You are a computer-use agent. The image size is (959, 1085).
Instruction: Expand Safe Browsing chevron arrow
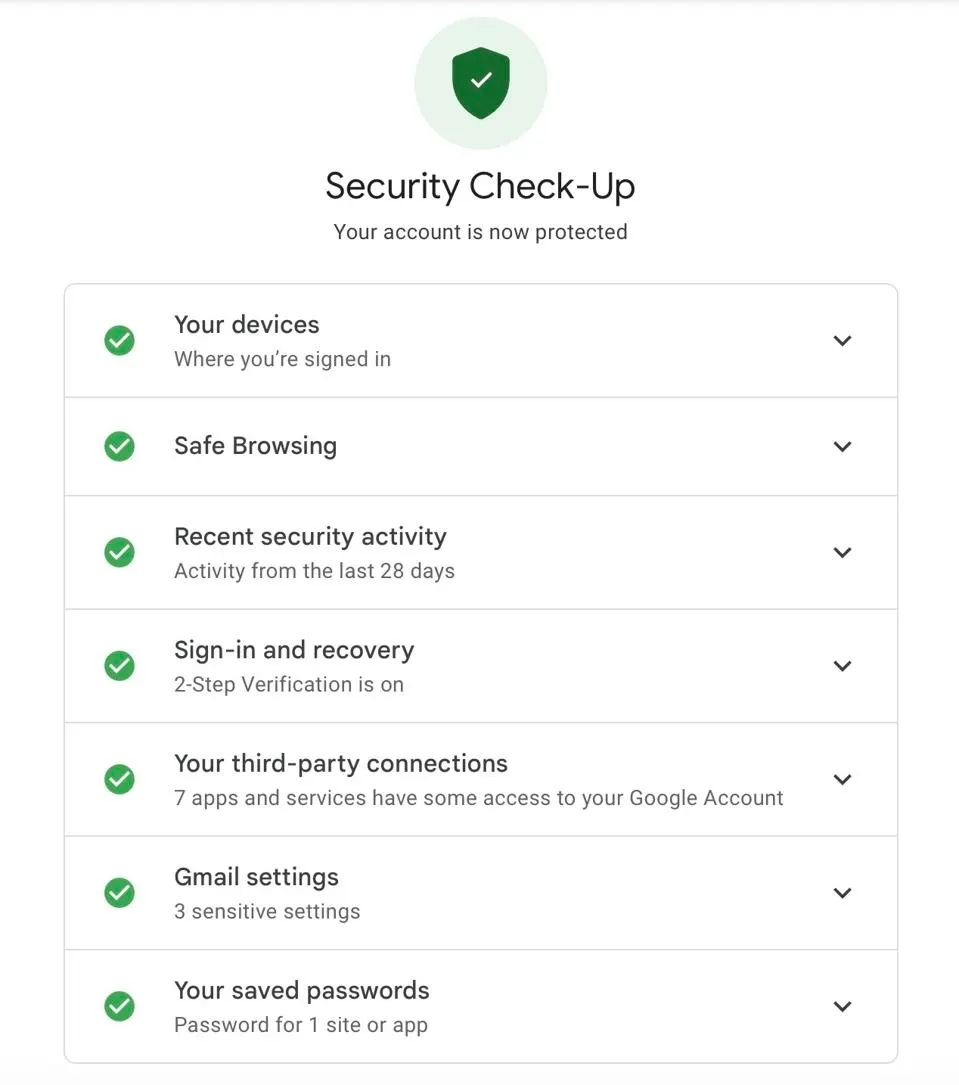click(842, 446)
